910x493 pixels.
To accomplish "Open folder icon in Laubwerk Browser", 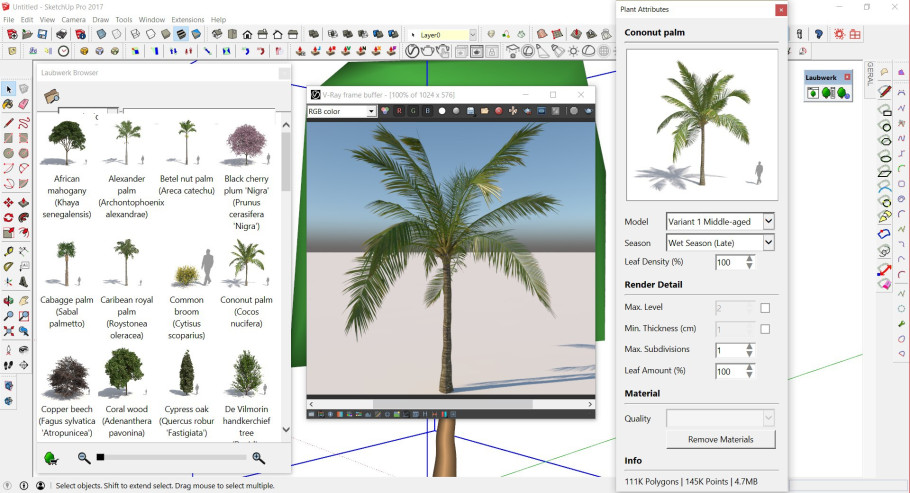I will click(x=52, y=96).
